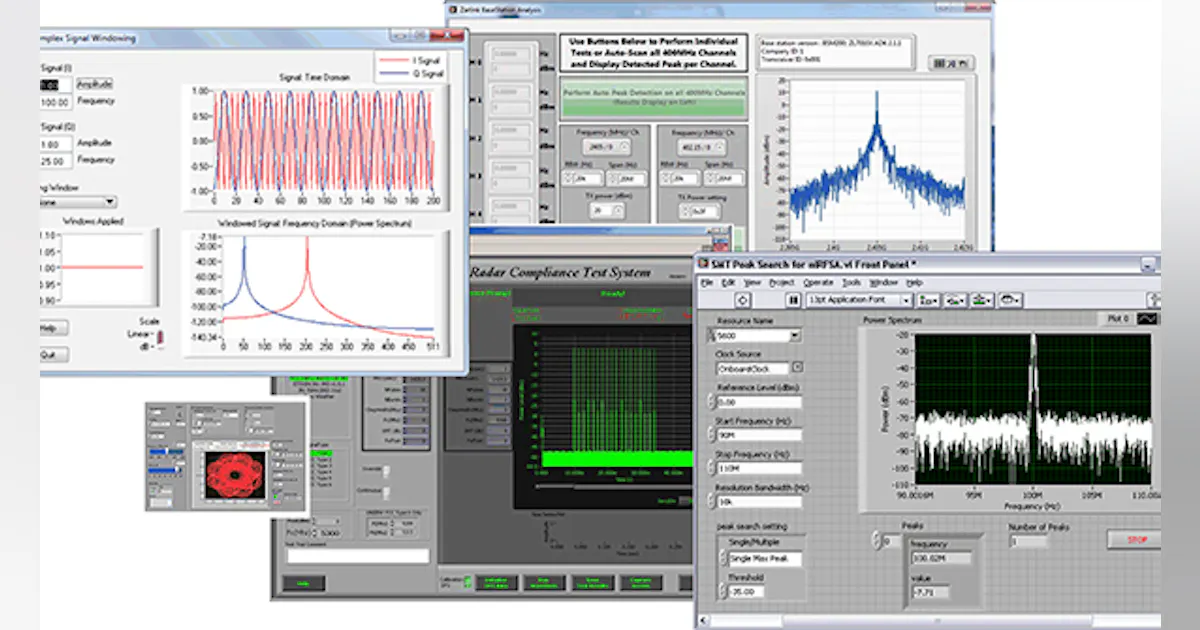Click the Q Signal legend entry
Image resolution: width=1200 pixels, height=630 pixels.
(410, 73)
